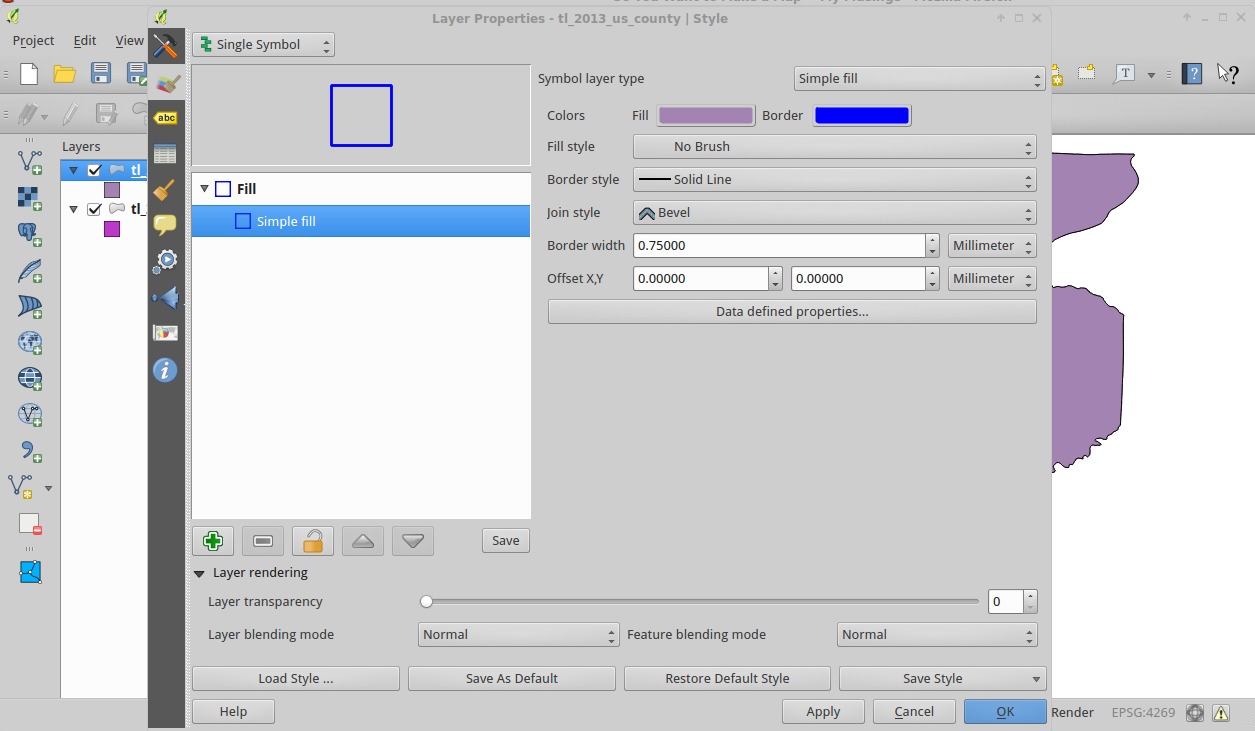Open the Actions gear icon in sidebar

click(x=165, y=261)
